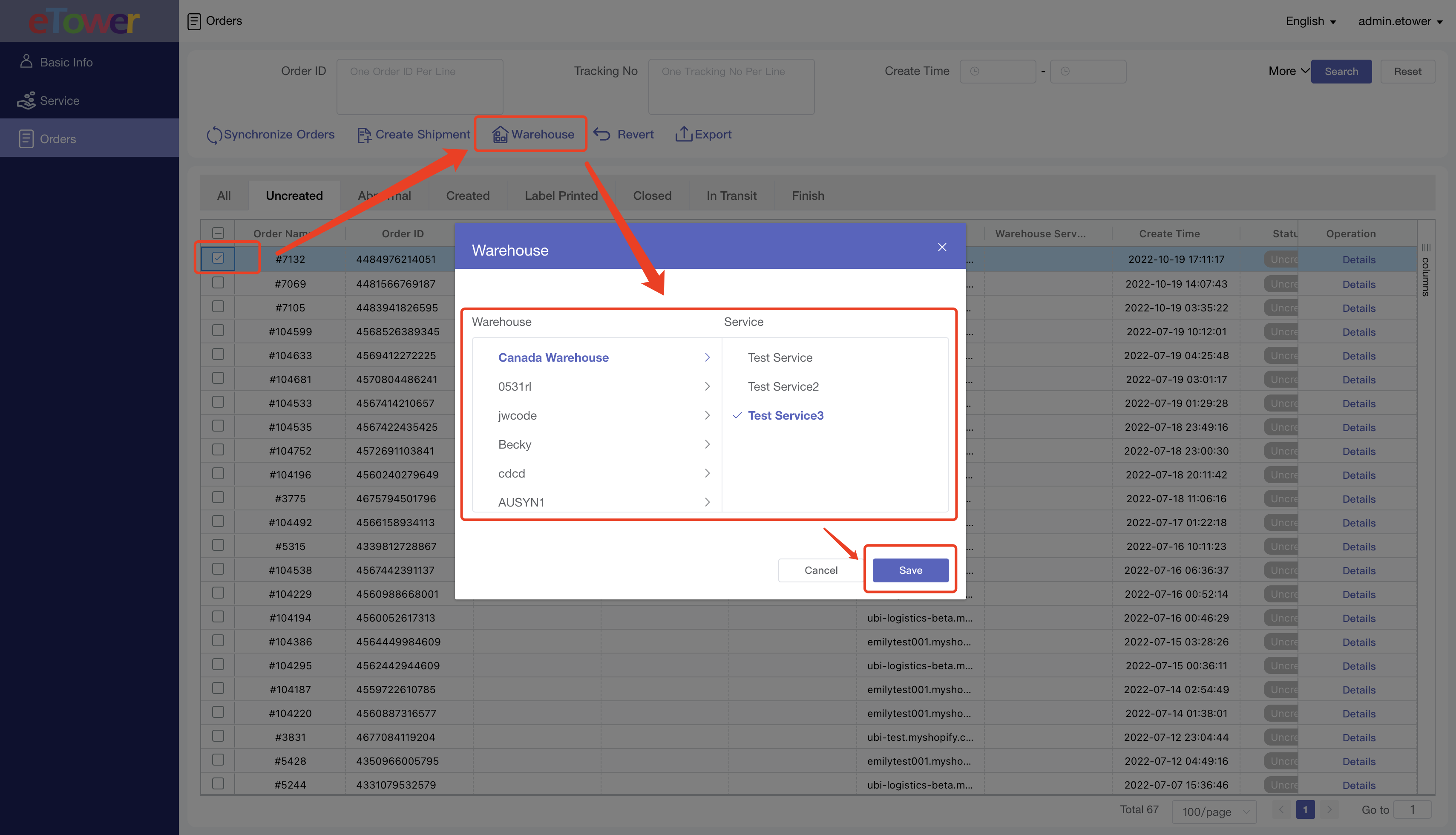1456x835 pixels.
Task: Open the 100/page pagination dropdown
Action: point(1214,811)
